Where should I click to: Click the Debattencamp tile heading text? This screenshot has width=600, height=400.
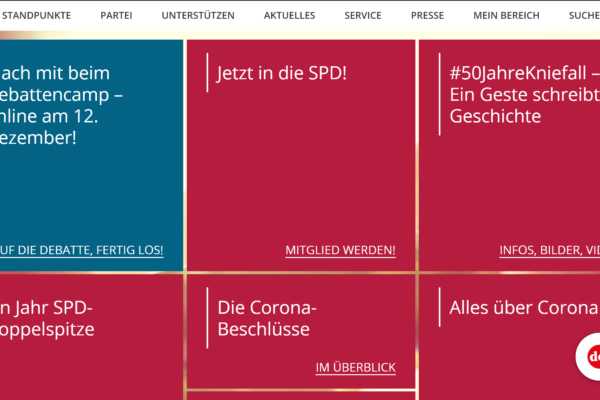61,105
